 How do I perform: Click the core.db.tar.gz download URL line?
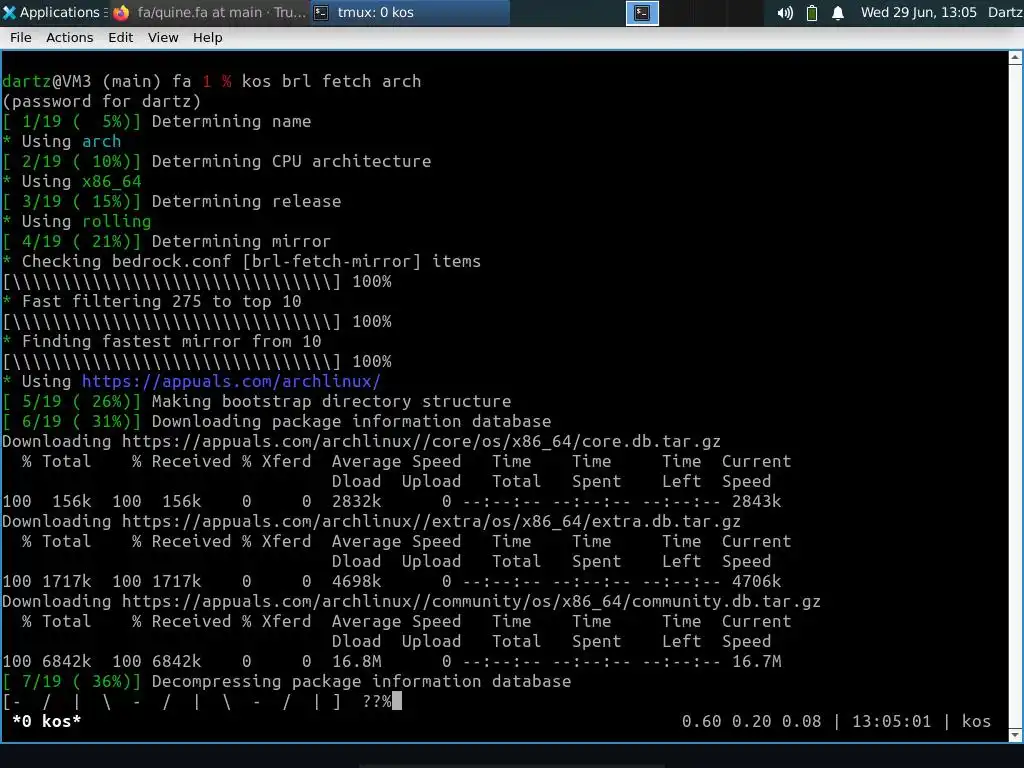361,441
